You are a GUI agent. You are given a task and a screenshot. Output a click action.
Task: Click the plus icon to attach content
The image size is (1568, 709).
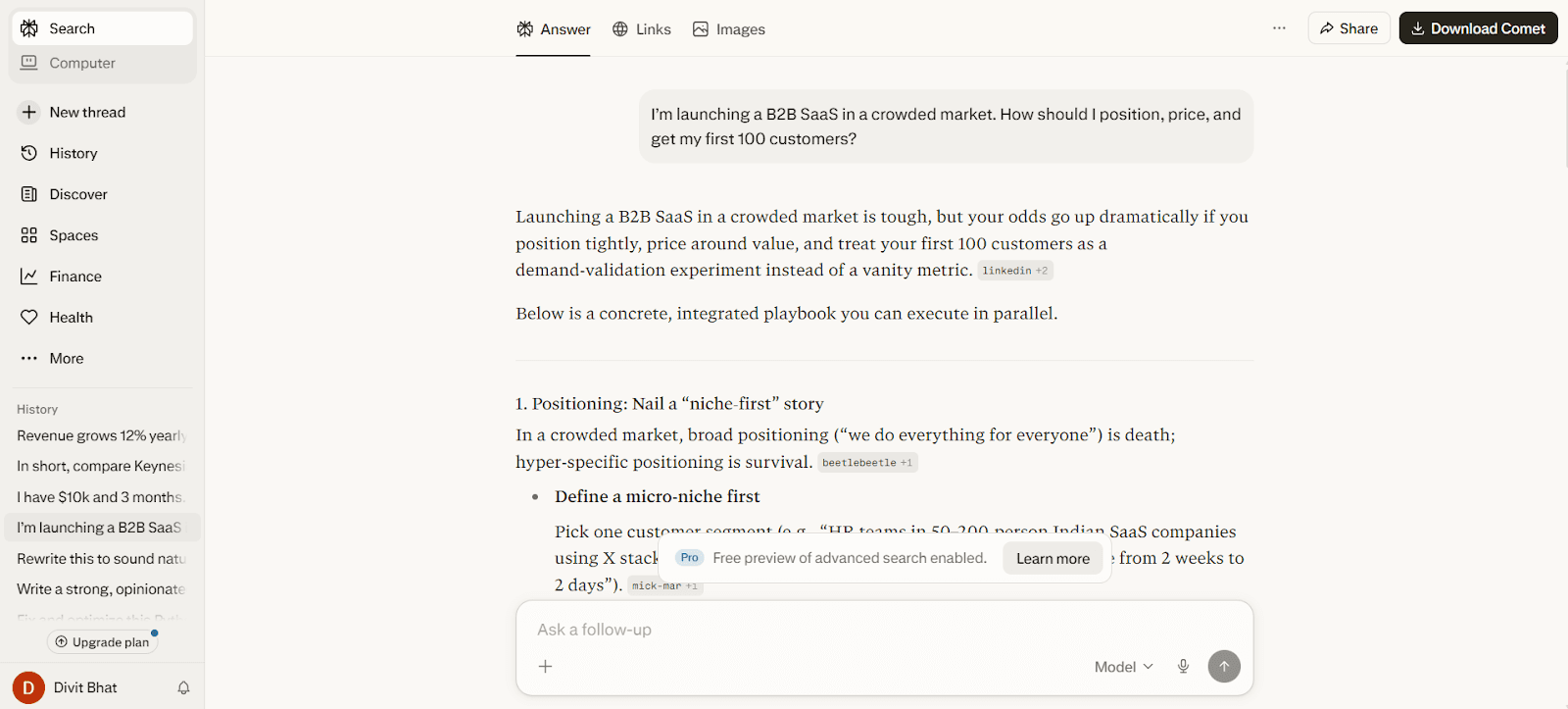pos(546,666)
